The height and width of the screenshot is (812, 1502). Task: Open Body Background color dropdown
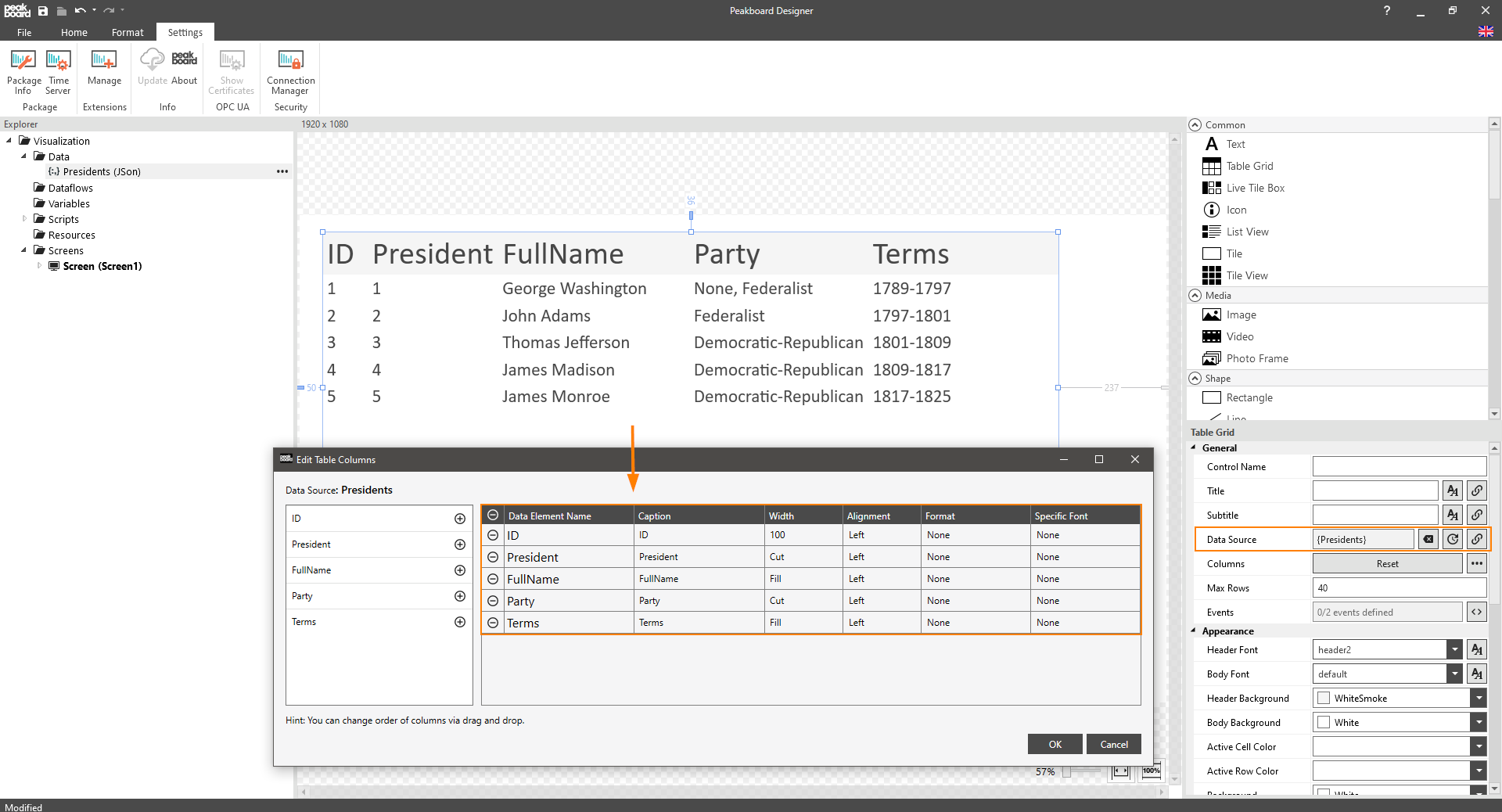1479,722
